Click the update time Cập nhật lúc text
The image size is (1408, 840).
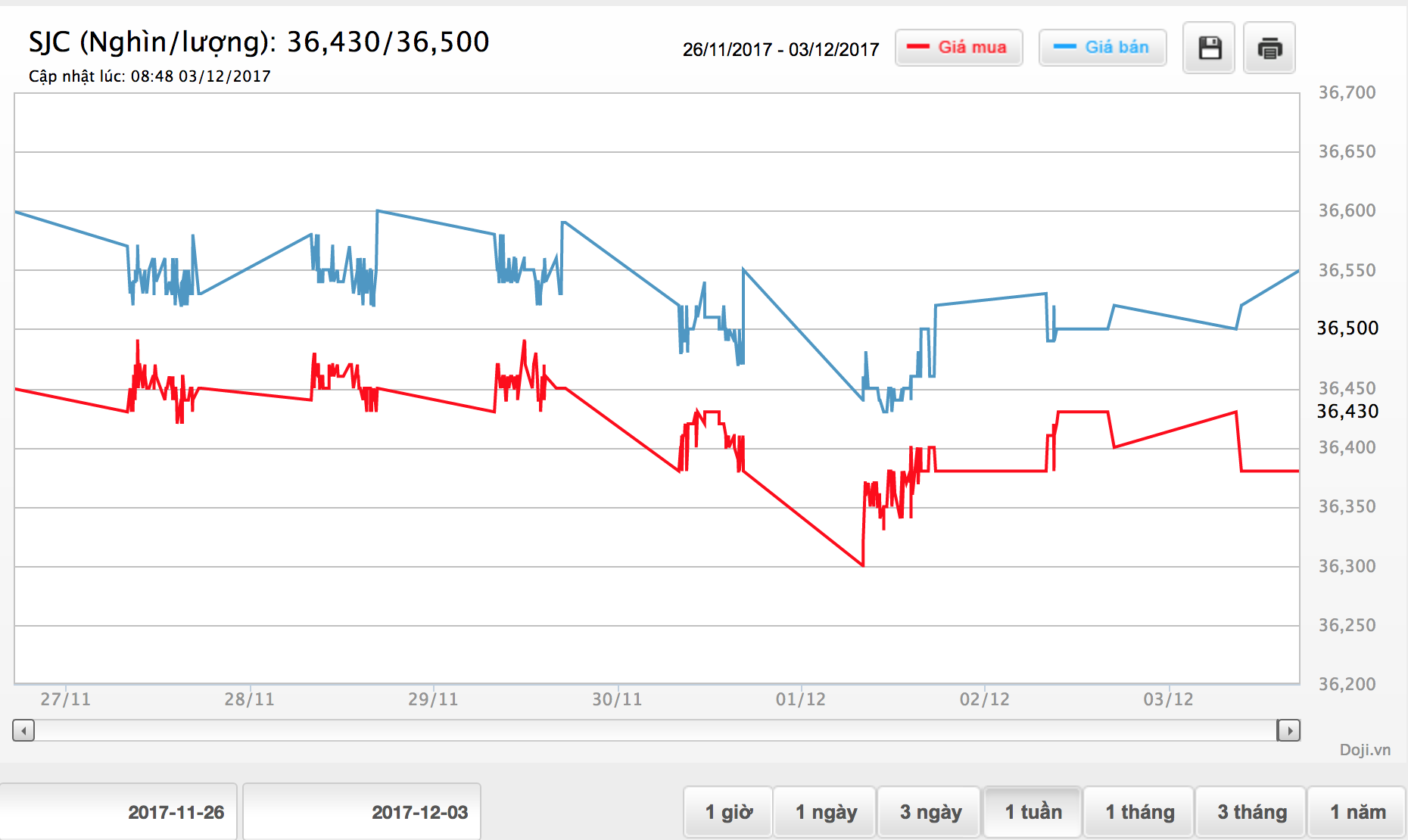(x=149, y=76)
